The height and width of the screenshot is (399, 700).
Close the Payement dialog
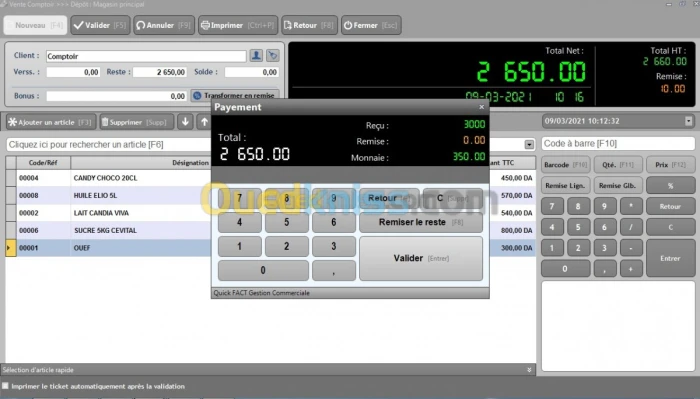pyautogui.click(x=481, y=107)
